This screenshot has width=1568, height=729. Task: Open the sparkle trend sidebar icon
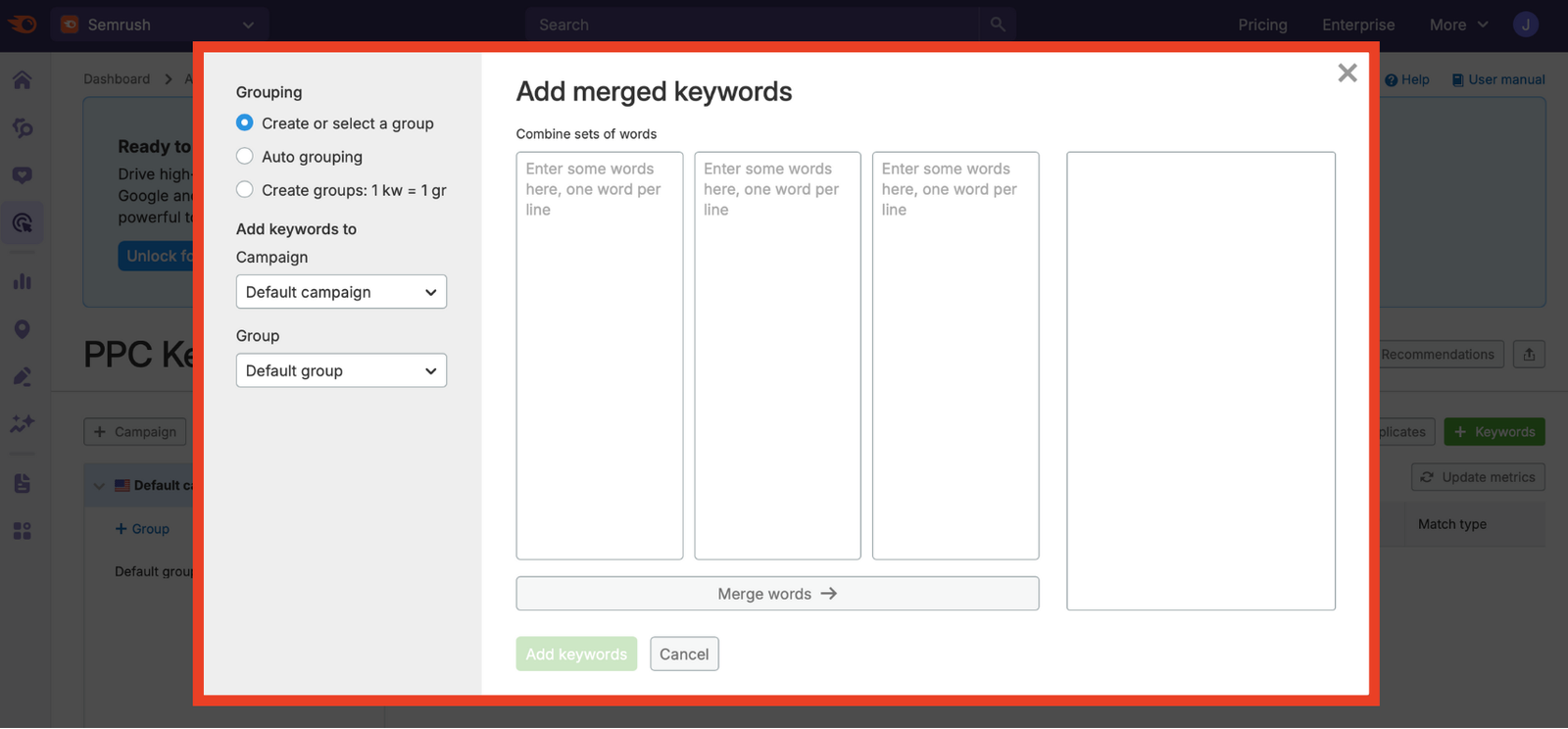(x=23, y=423)
